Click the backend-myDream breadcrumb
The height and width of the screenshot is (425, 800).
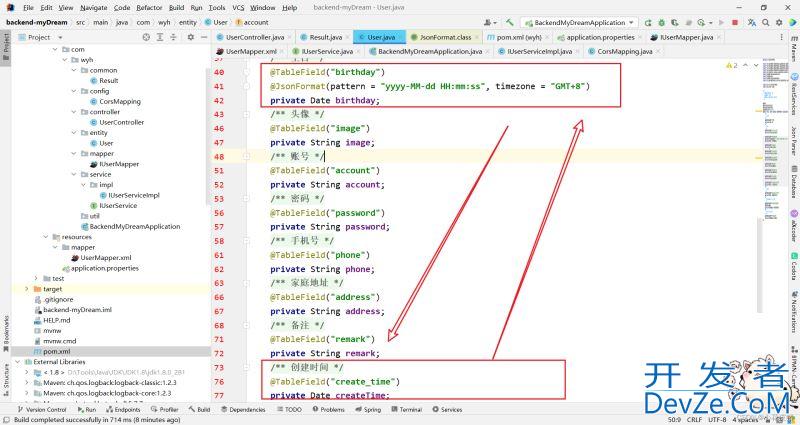point(37,22)
